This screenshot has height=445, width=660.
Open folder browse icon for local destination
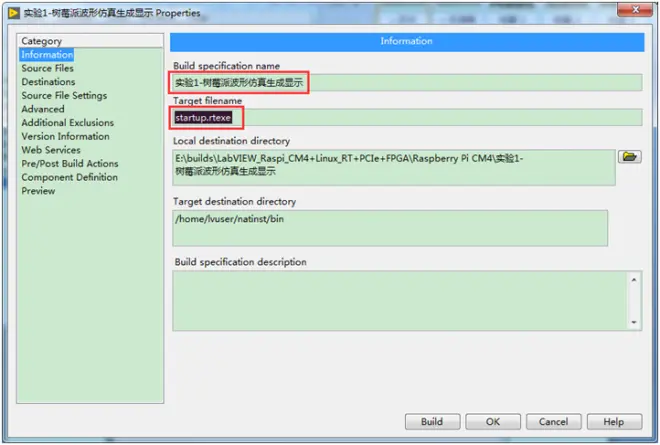(x=630, y=157)
